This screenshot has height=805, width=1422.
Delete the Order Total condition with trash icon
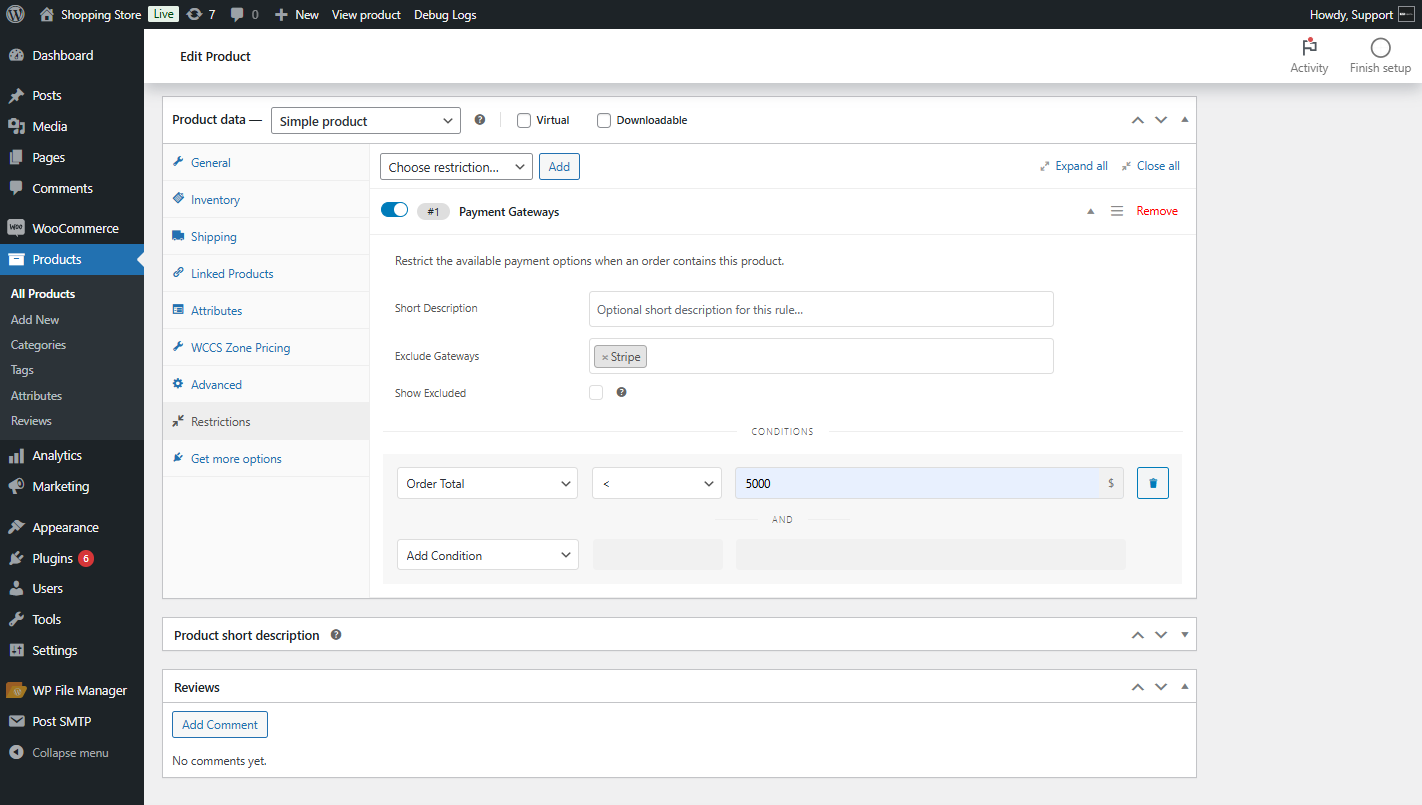(1153, 484)
